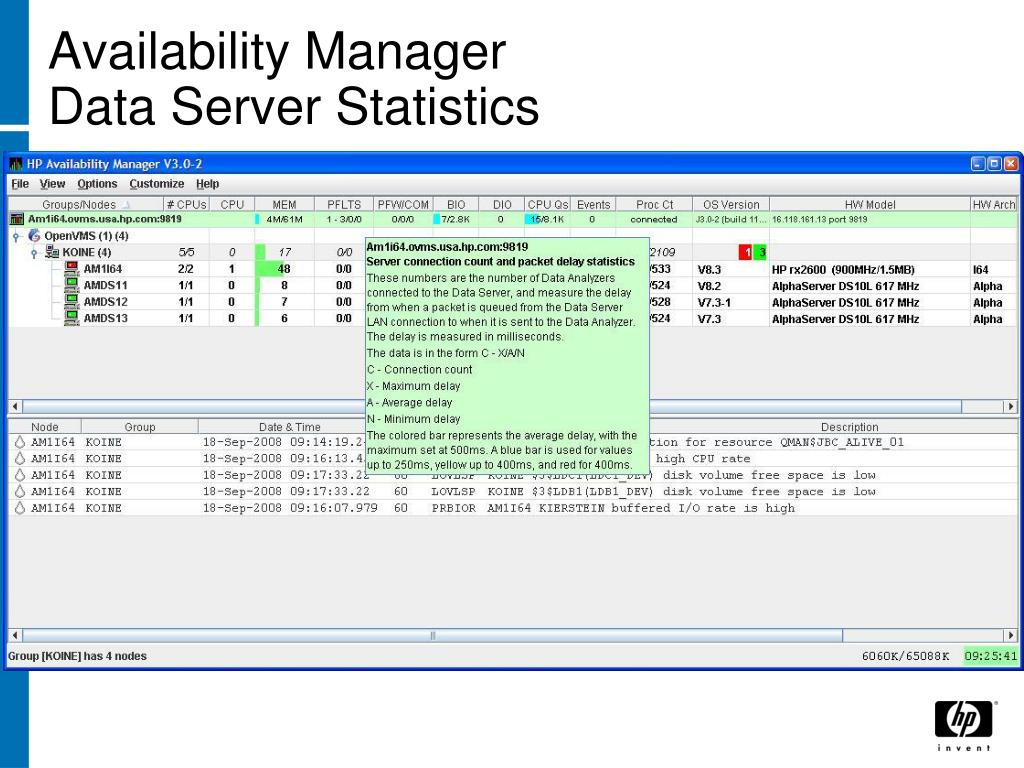Click the green event count indicator 3

[x=760, y=252]
